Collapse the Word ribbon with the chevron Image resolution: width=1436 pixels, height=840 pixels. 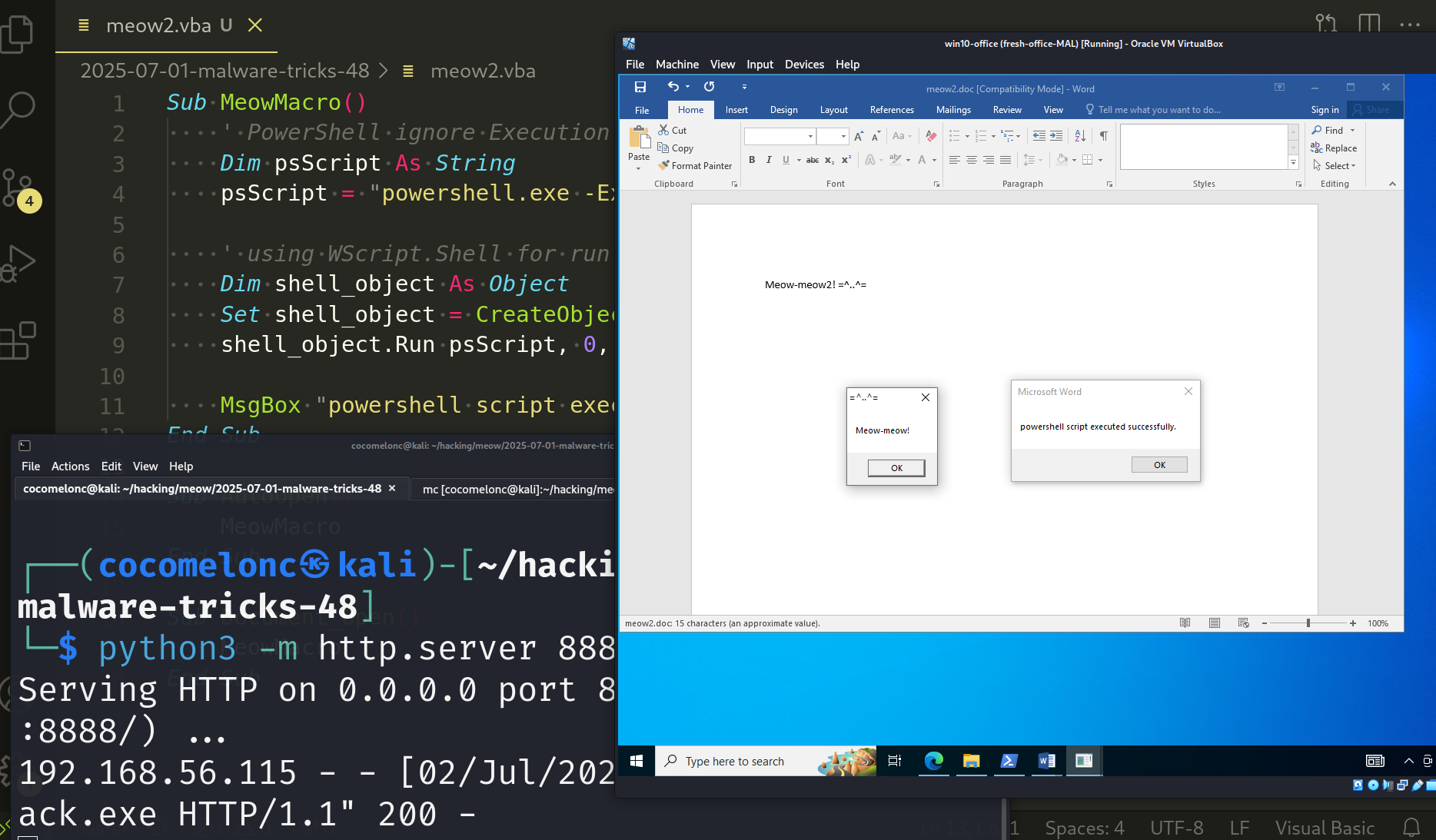1392,184
